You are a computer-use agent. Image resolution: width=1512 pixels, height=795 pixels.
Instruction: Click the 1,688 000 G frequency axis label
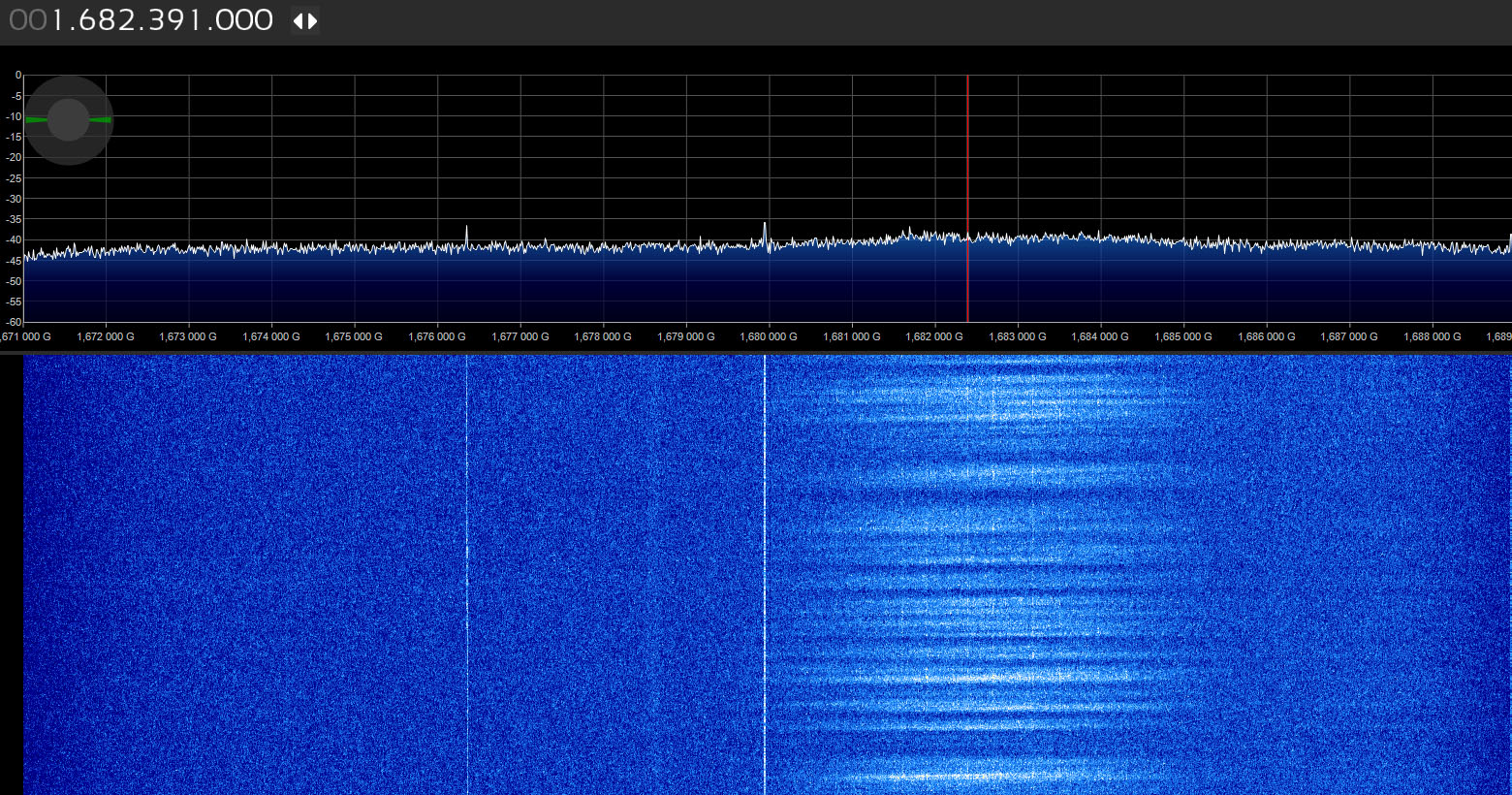(1432, 336)
